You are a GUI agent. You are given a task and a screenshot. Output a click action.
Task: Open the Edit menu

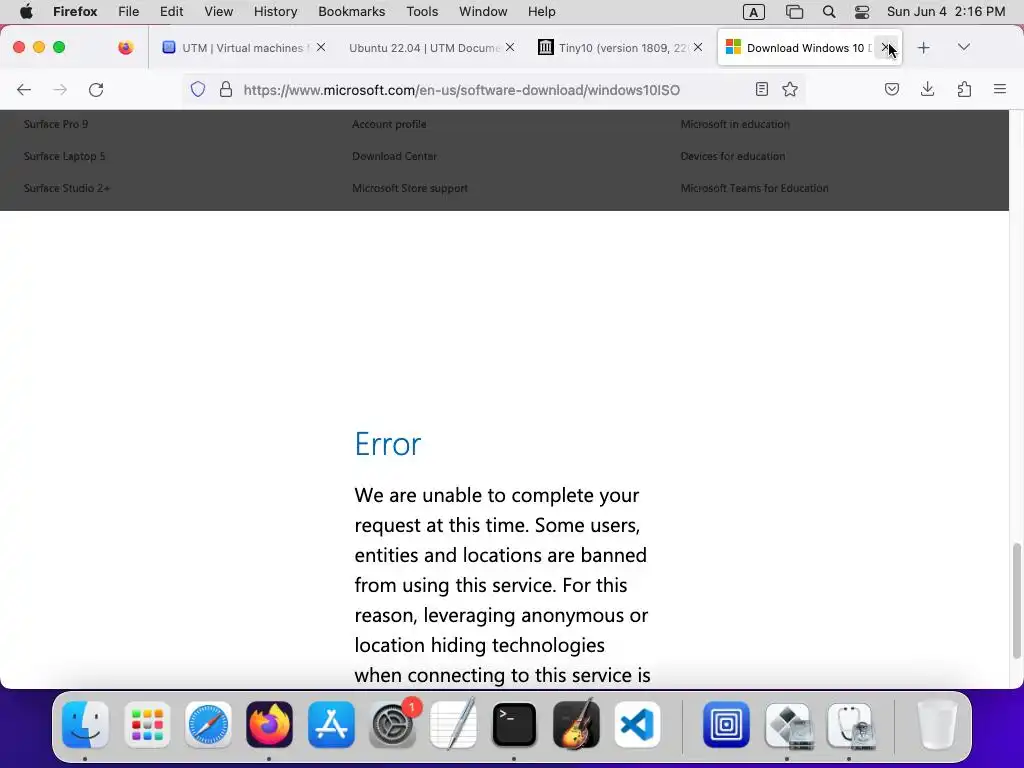171,12
